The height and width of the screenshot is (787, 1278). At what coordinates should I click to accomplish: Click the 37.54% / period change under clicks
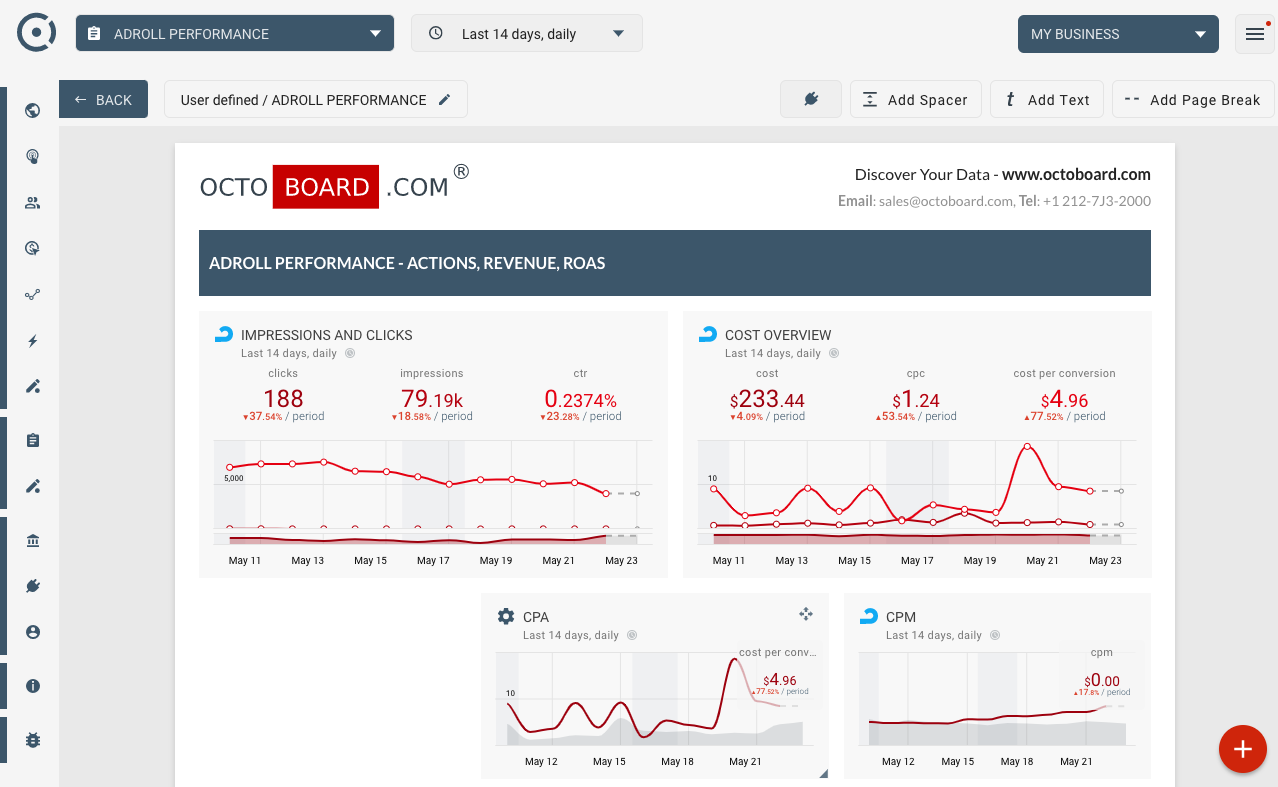click(x=283, y=417)
